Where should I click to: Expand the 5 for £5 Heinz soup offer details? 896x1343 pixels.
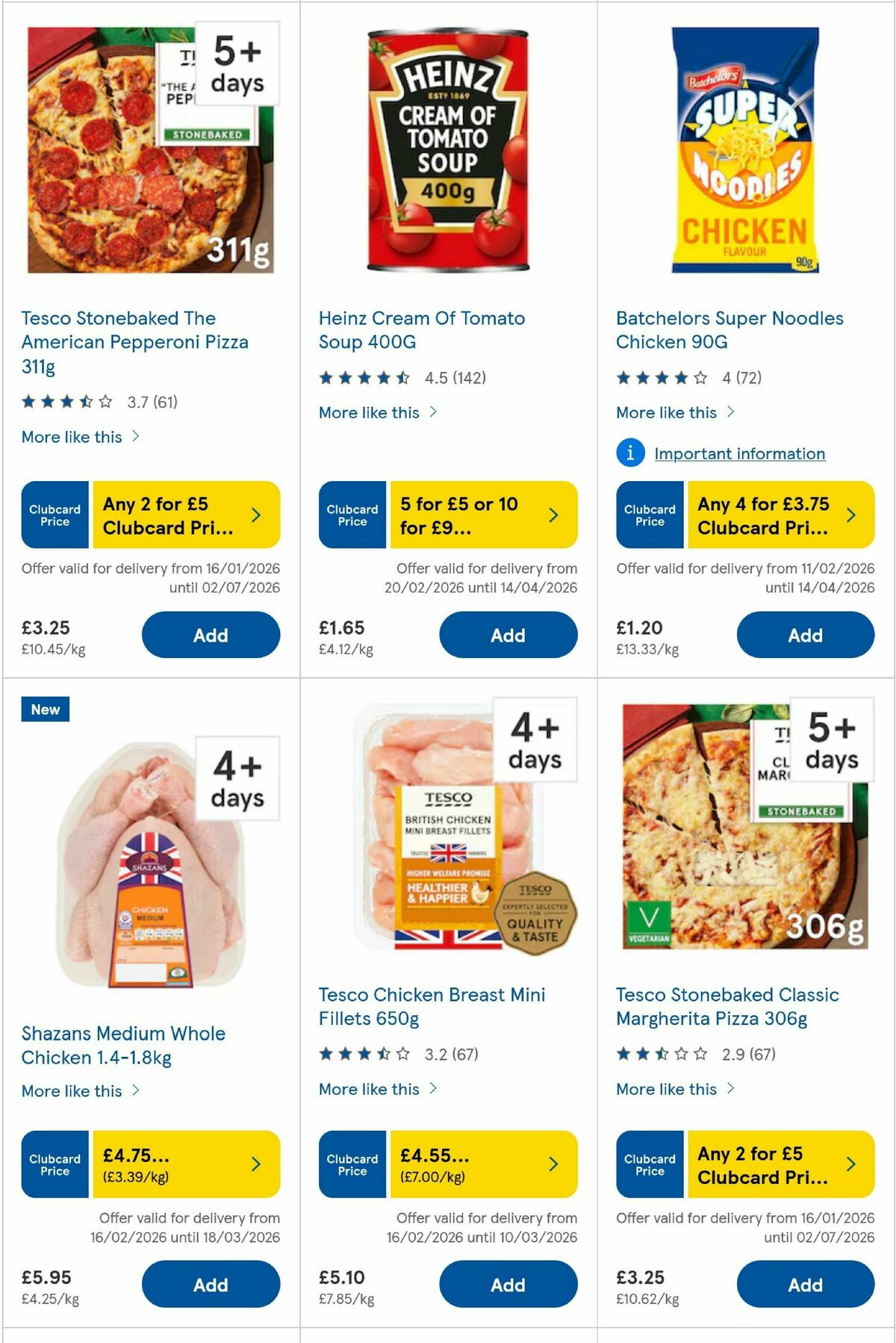click(x=553, y=515)
